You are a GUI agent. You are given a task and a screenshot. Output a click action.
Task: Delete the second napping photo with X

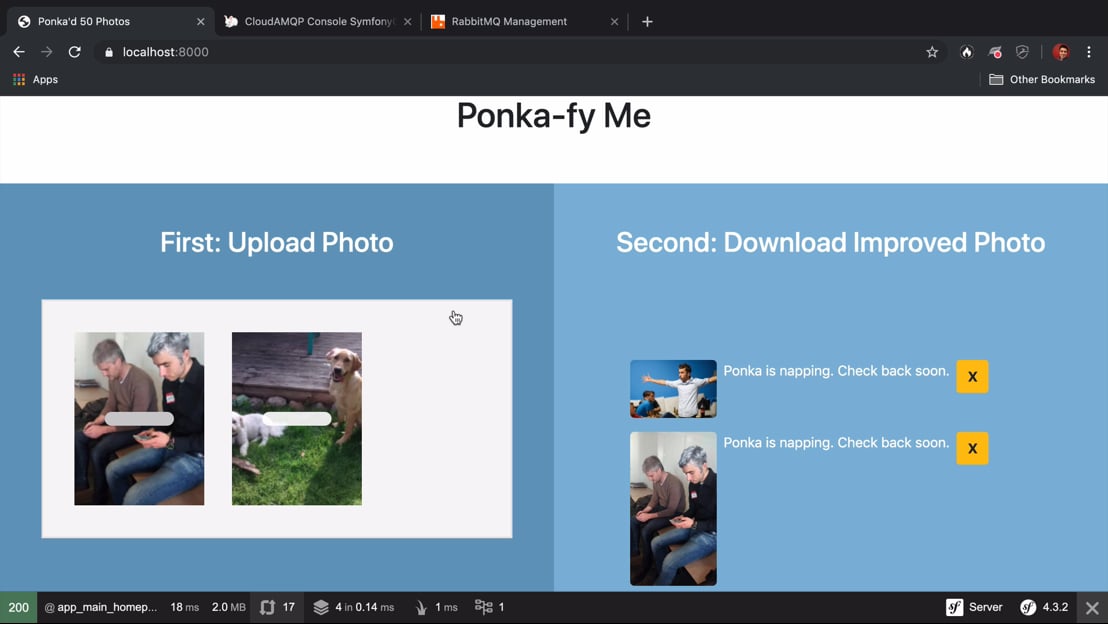point(972,449)
